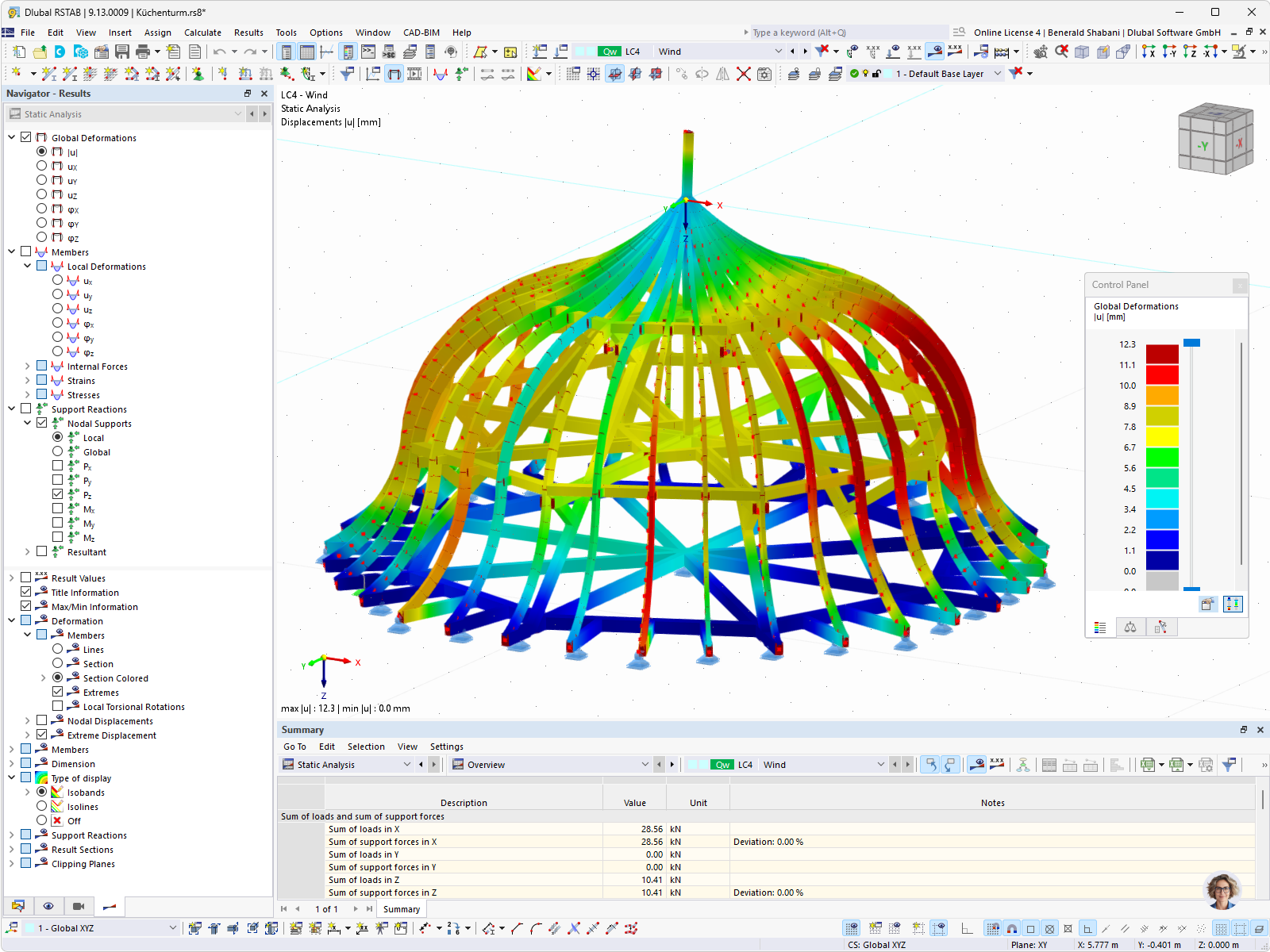Screen dimensions: 1270x952
Task: Open the Overview dropdown in Summary panel
Action: tap(550, 765)
